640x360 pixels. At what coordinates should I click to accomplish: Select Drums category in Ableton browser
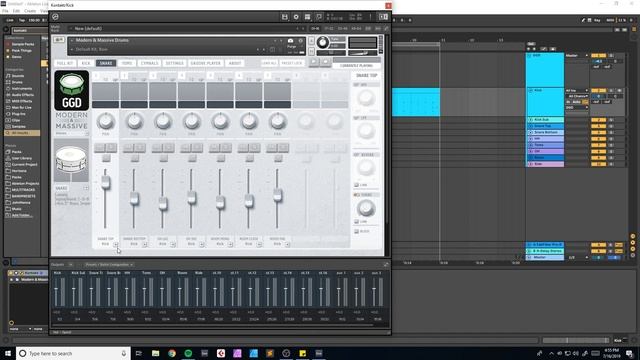click(x=18, y=82)
